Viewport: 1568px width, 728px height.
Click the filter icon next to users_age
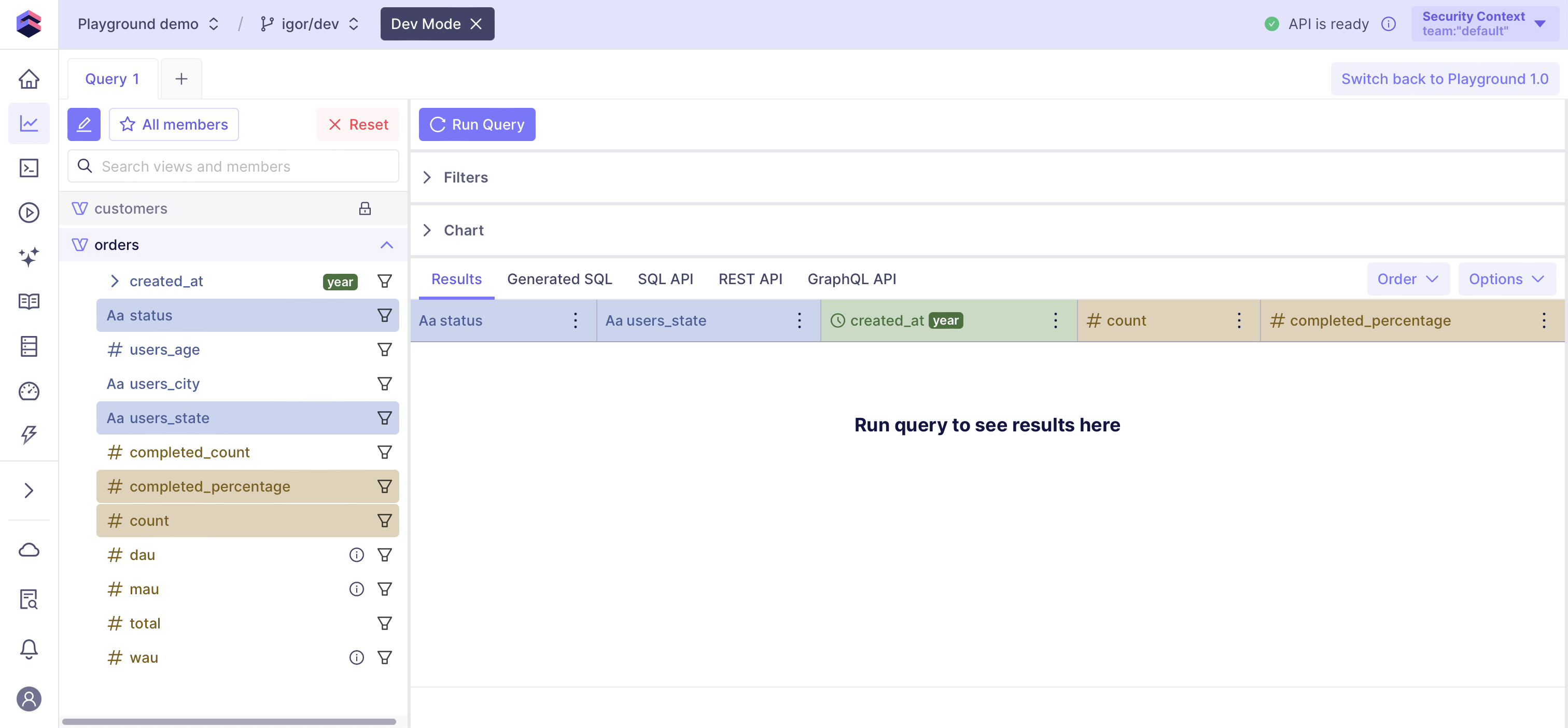pos(384,349)
